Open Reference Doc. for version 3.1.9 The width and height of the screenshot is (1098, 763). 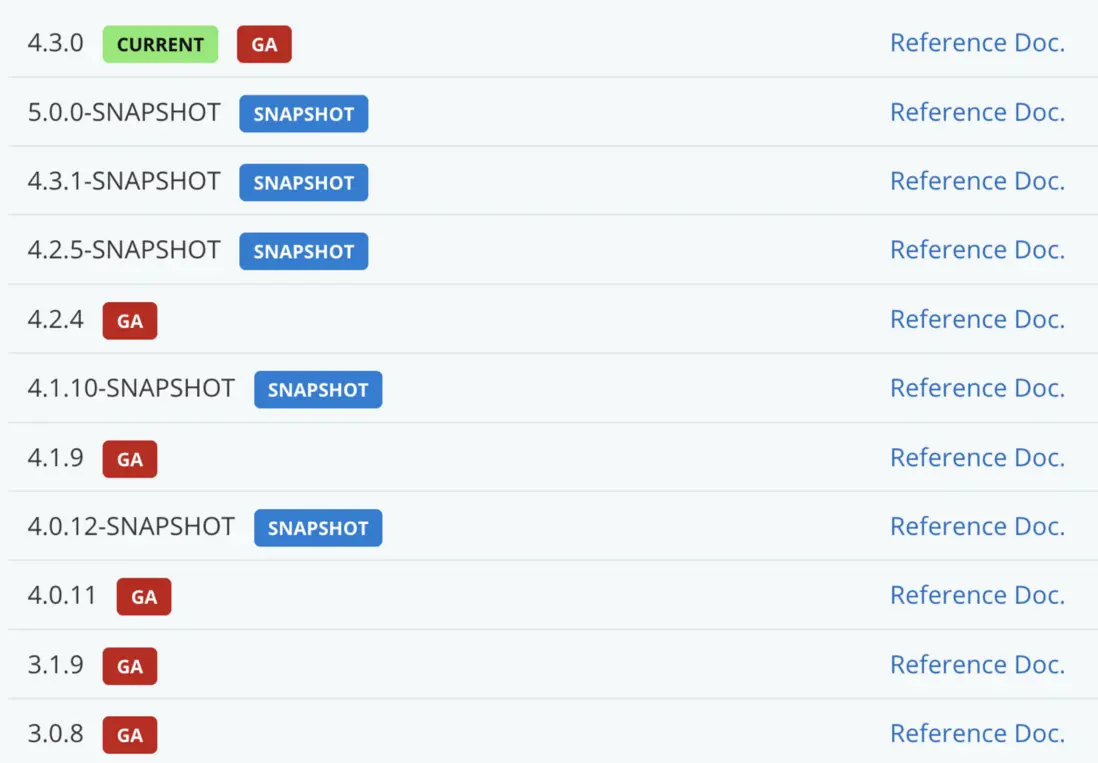977,664
